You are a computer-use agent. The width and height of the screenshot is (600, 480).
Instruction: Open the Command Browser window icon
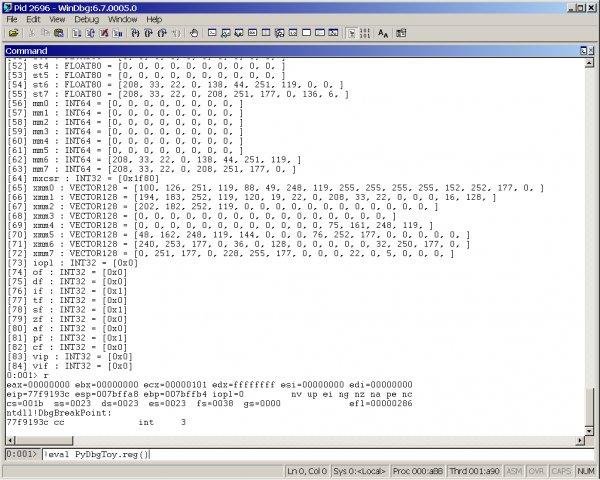[333, 33]
